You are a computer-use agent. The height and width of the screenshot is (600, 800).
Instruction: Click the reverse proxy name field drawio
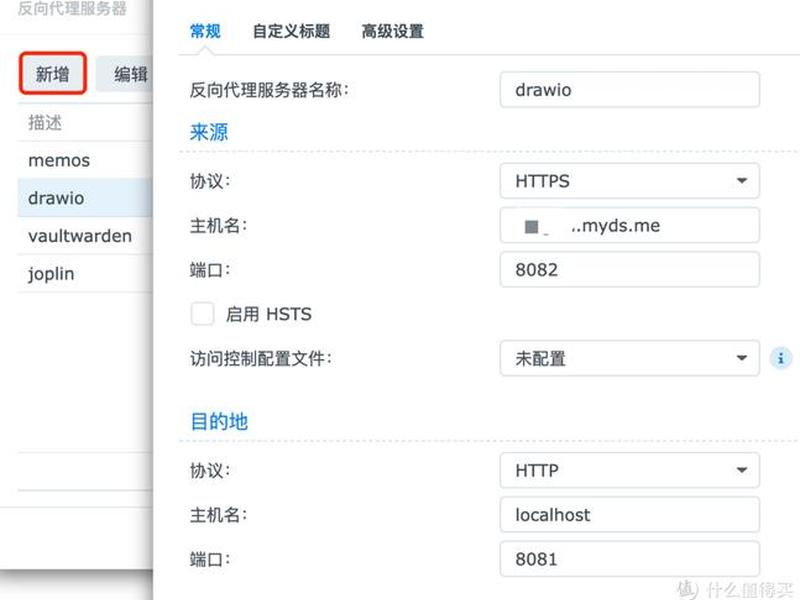630,89
